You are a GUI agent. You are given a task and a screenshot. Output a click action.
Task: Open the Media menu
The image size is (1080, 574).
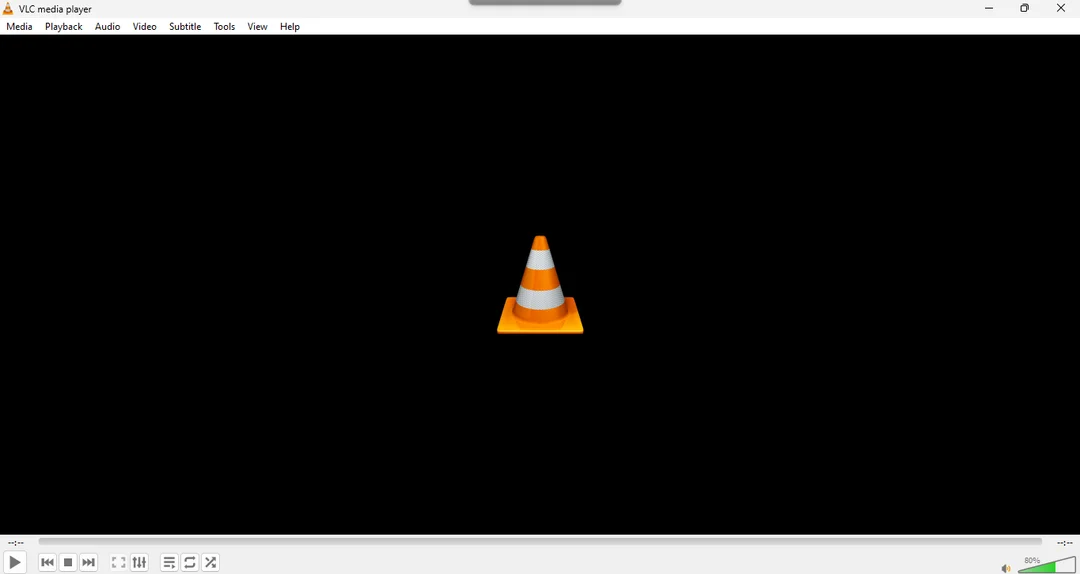pos(19,26)
